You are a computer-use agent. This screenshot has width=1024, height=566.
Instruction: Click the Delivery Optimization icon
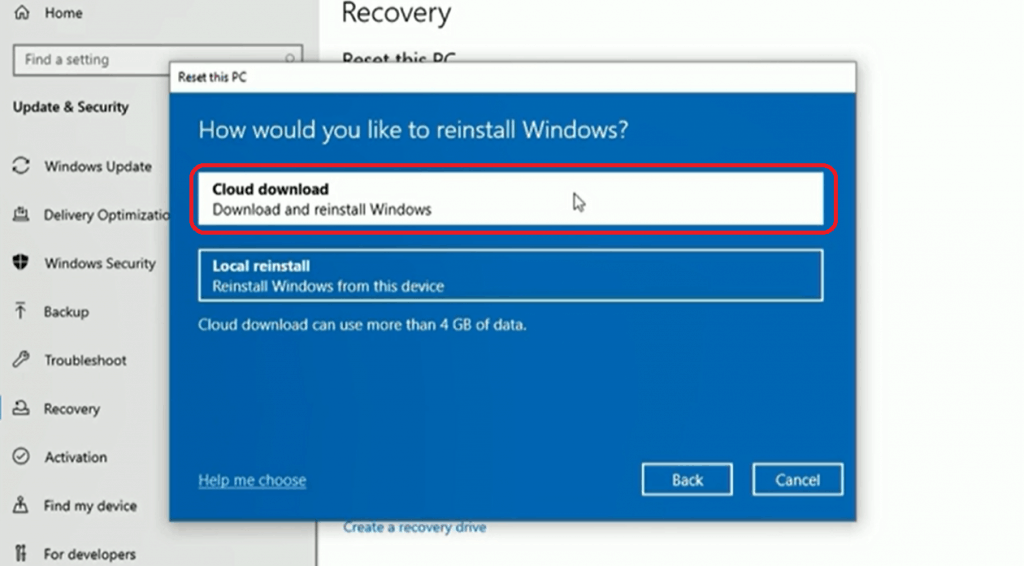pos(21,214)
